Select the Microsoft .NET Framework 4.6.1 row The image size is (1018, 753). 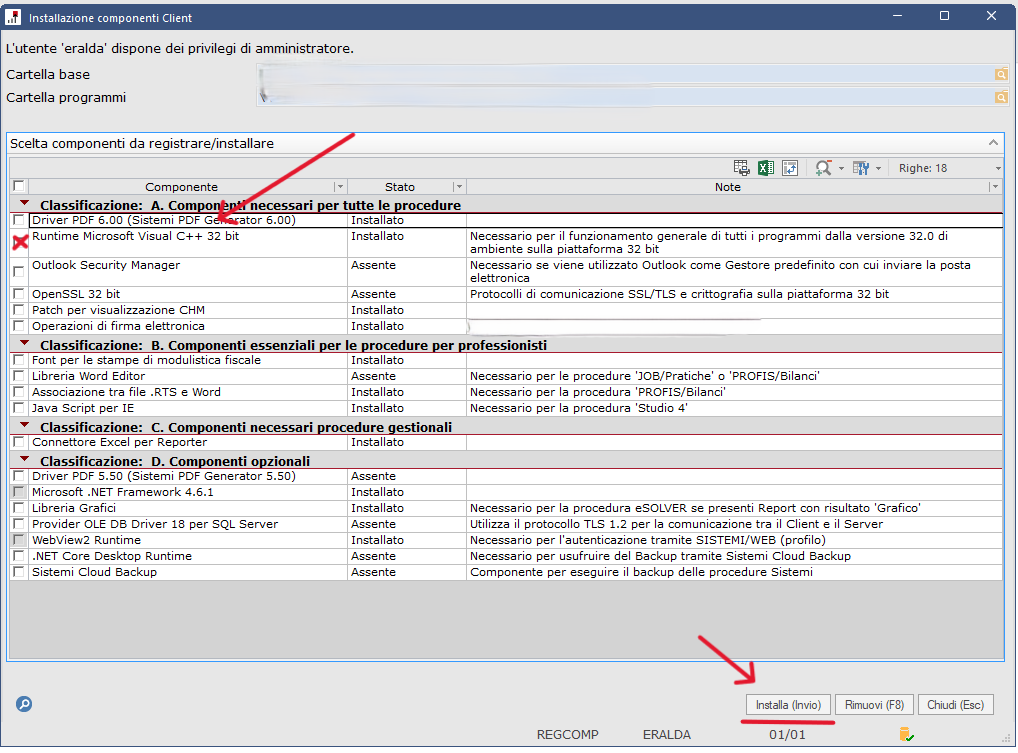[506, 492]
